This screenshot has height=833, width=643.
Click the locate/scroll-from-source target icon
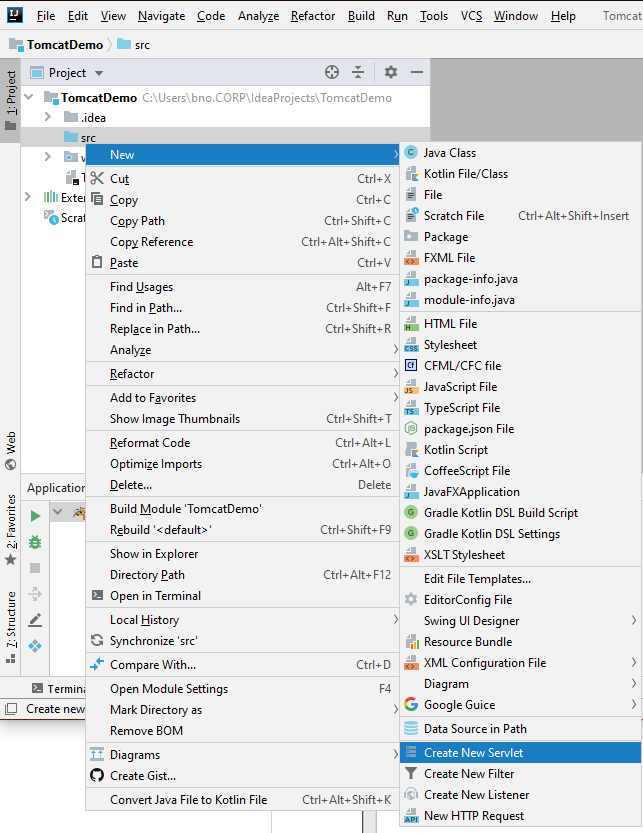[332, 72]
